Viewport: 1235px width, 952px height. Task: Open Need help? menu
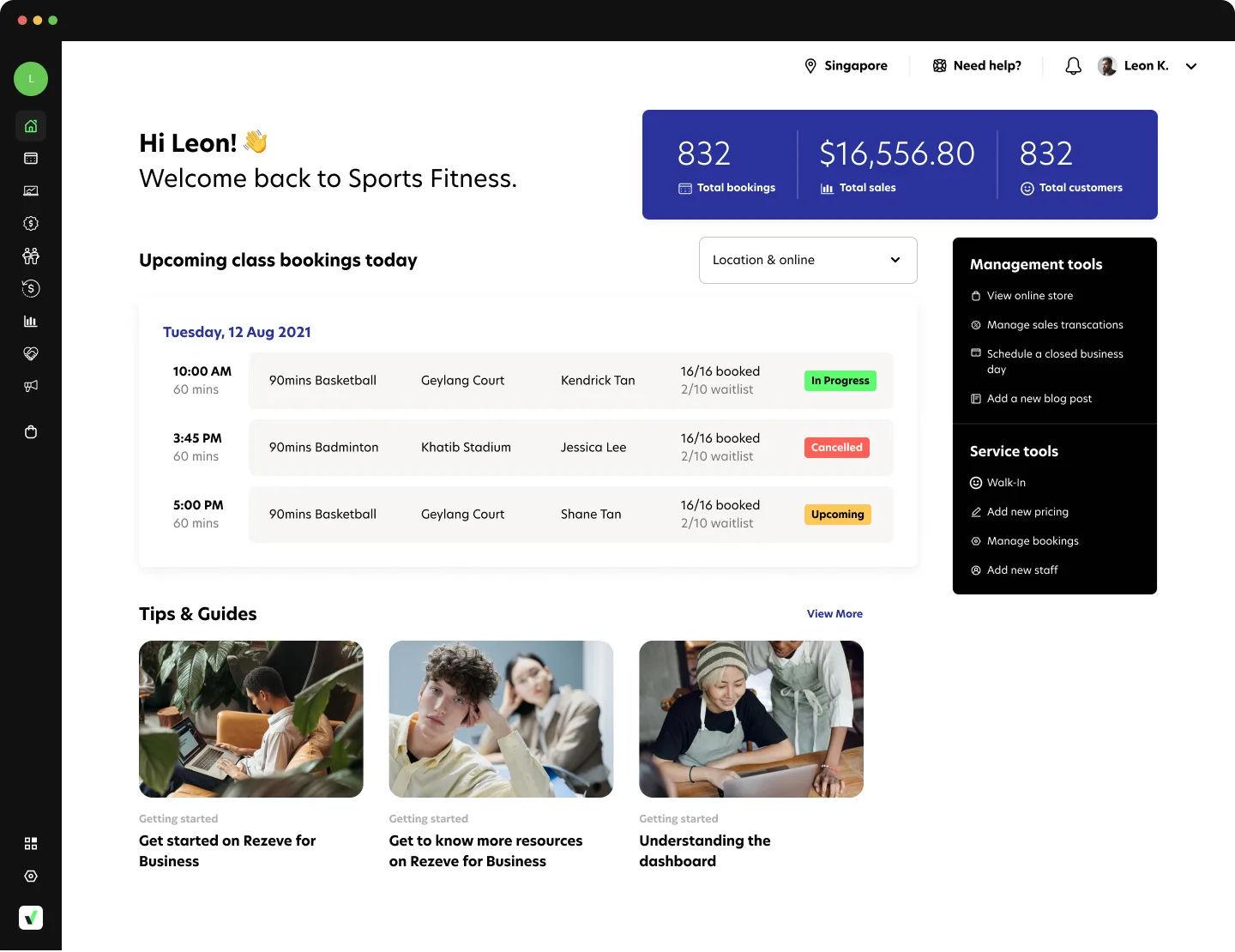[x=976, y=65]
